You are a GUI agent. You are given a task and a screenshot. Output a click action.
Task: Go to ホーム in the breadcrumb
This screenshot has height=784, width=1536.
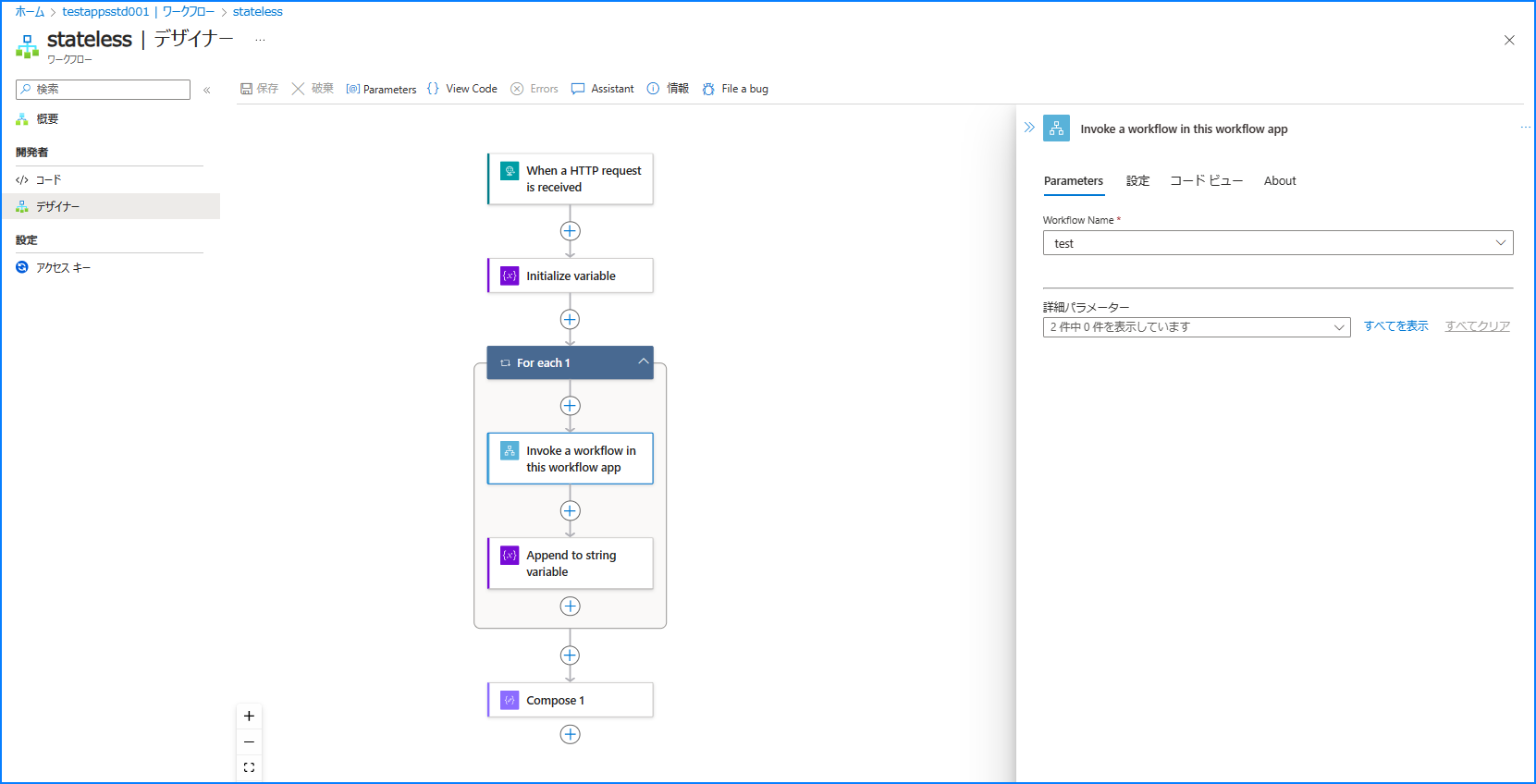coord(30,12)
